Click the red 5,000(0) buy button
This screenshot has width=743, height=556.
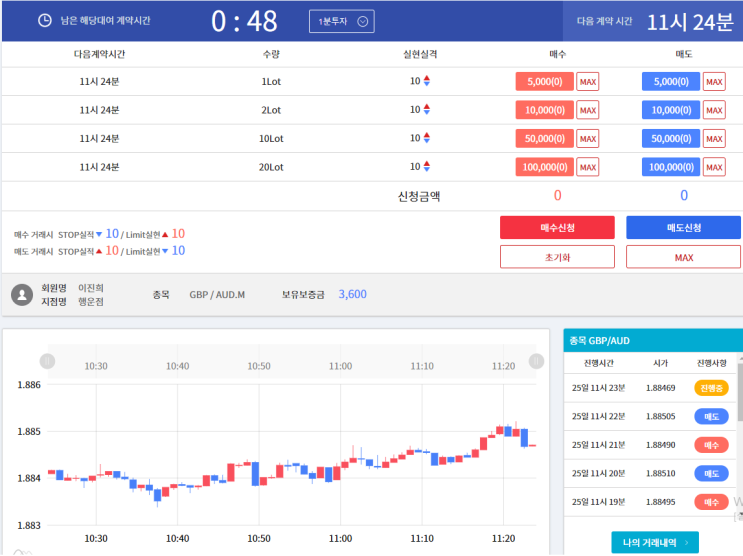(544, 82)
